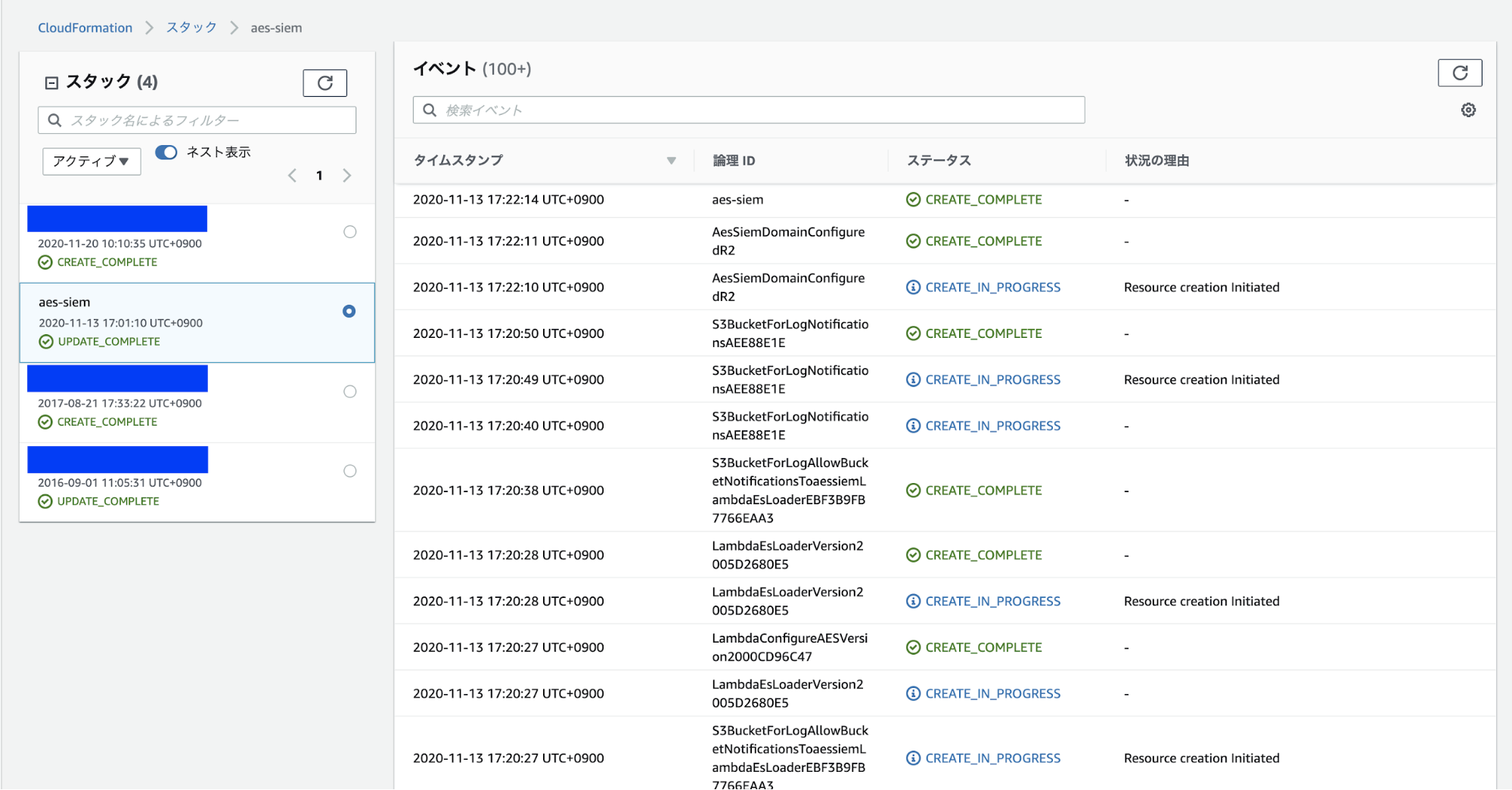Click the 2017-08-21 stack's CREATE_COMPLETE status
Image resolution: width=1512 pixels, height=790 pixels.
pos(107,422)
